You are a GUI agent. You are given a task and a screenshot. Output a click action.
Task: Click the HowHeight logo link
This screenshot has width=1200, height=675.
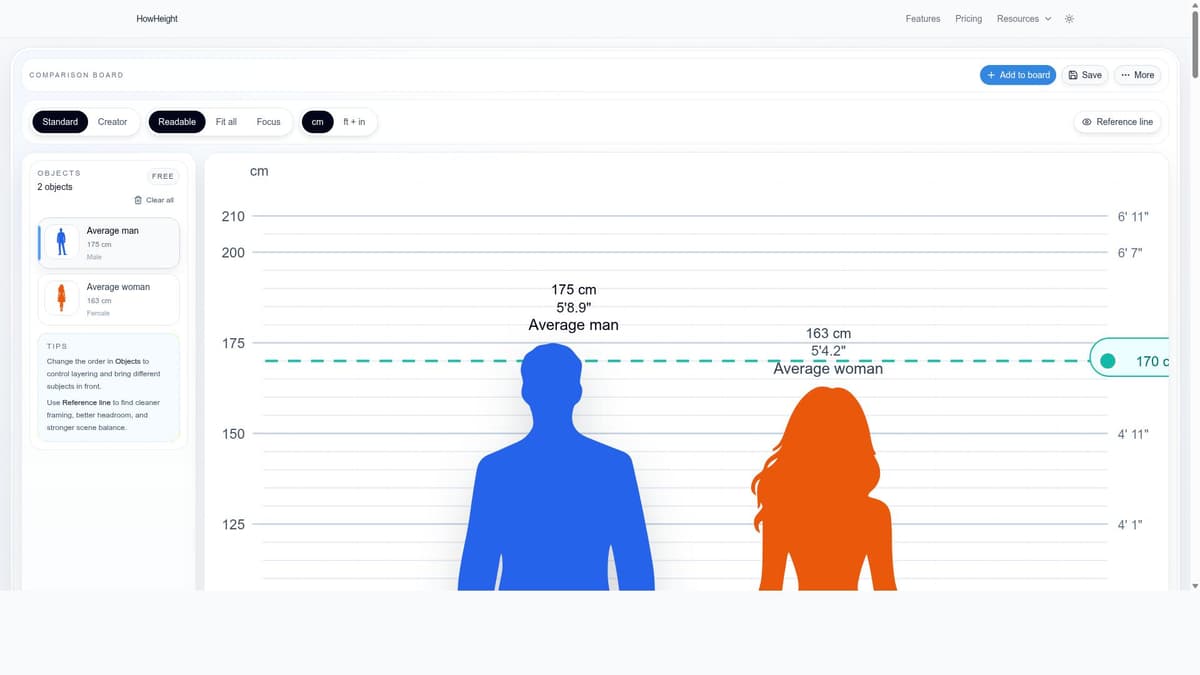157,19
